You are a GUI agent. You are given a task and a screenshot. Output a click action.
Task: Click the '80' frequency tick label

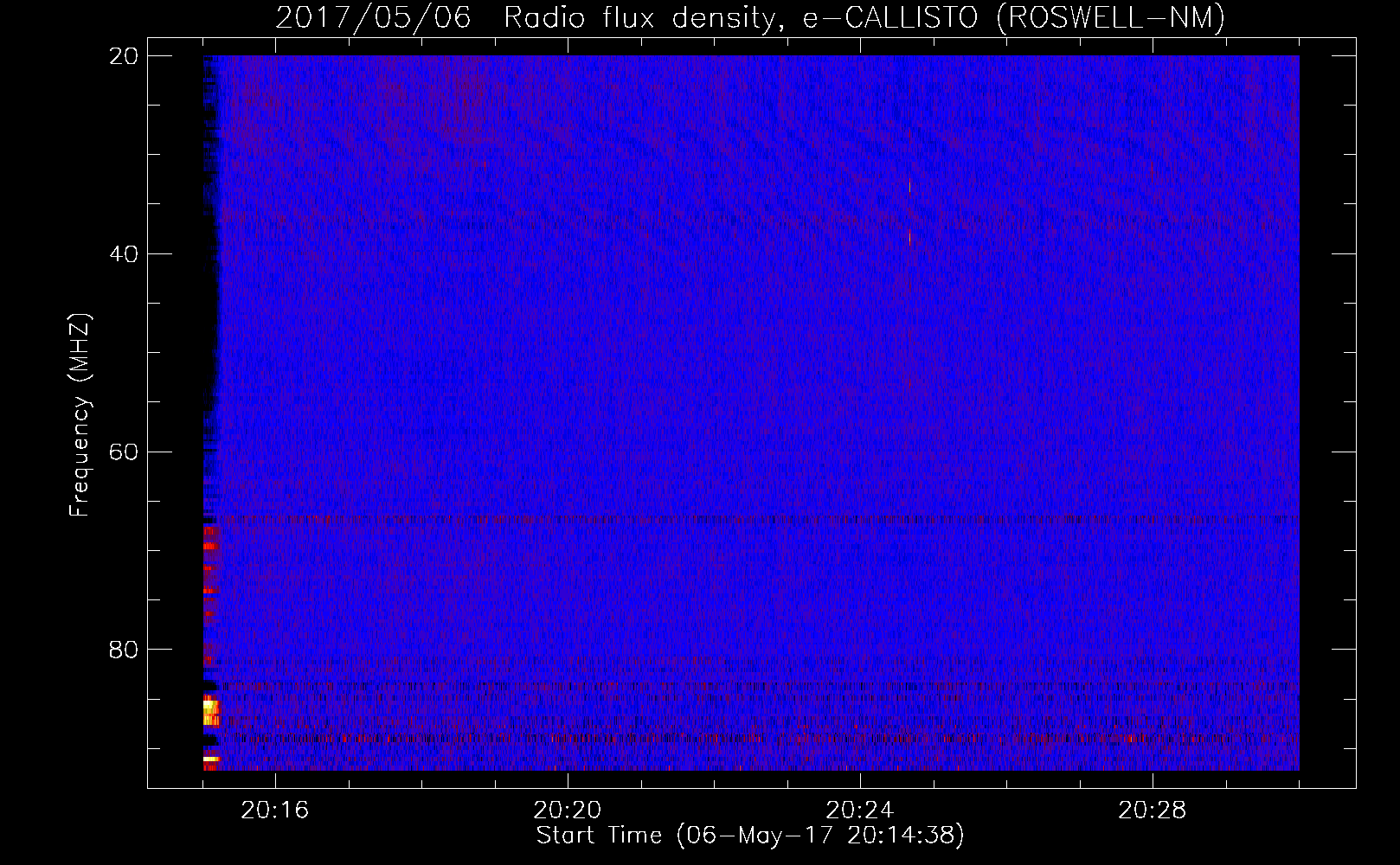124,650
